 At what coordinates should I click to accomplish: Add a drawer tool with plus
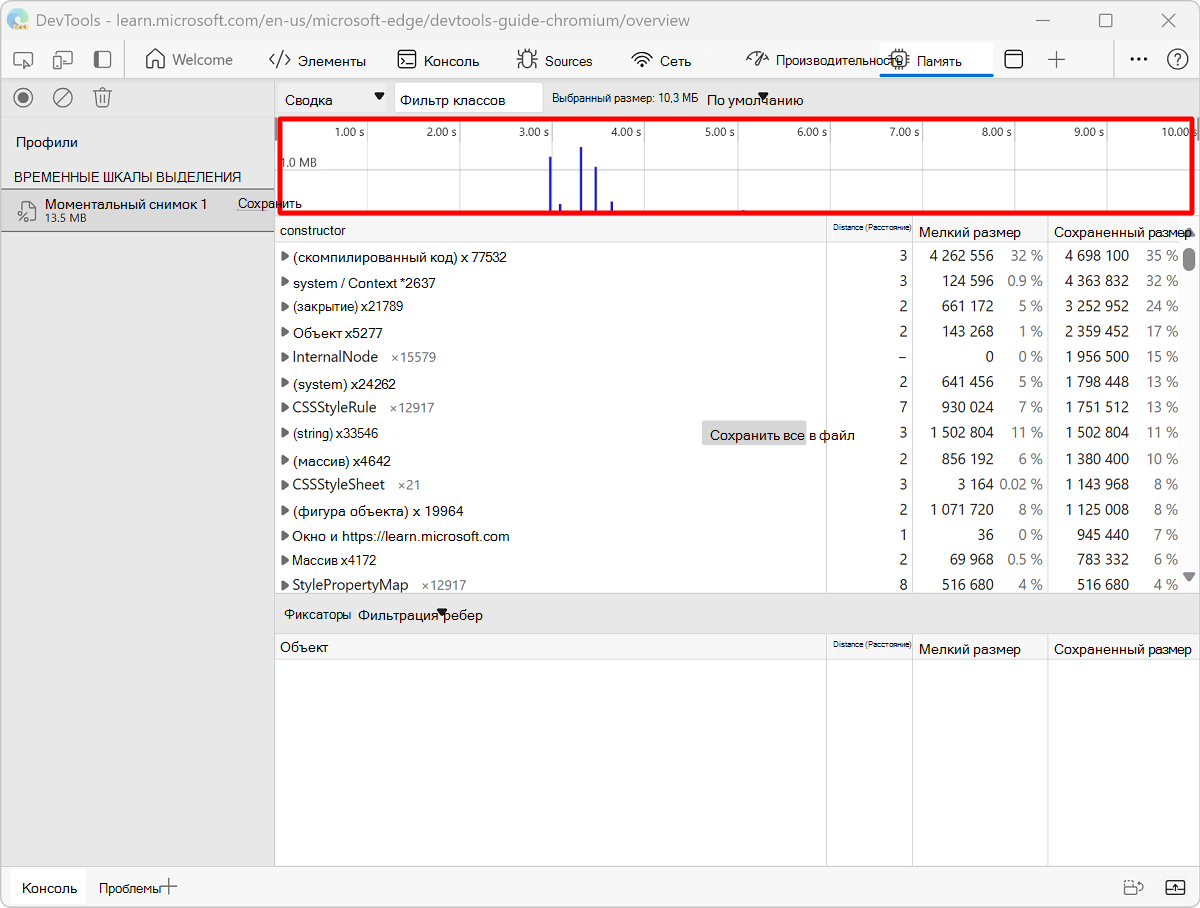point(169,886)
